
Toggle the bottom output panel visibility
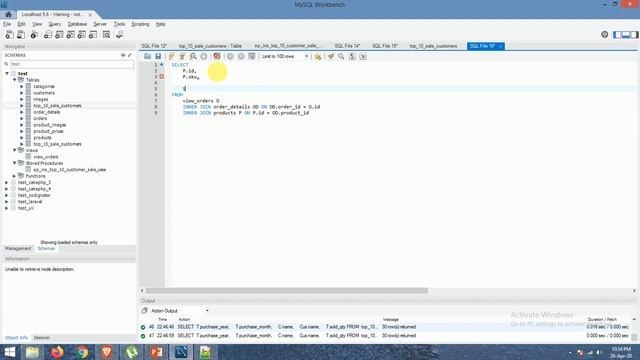pos(626,35)
